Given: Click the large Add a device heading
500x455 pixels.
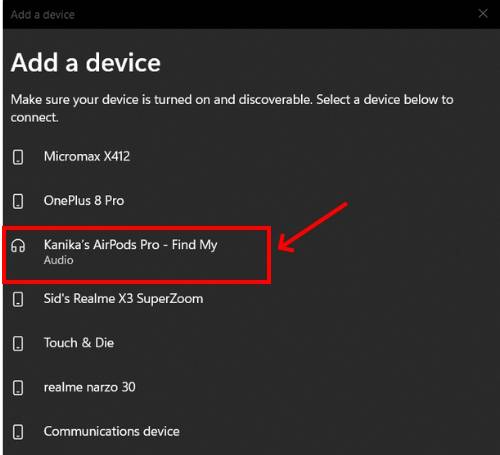Looking at the screenshot, I should point(86,63).
